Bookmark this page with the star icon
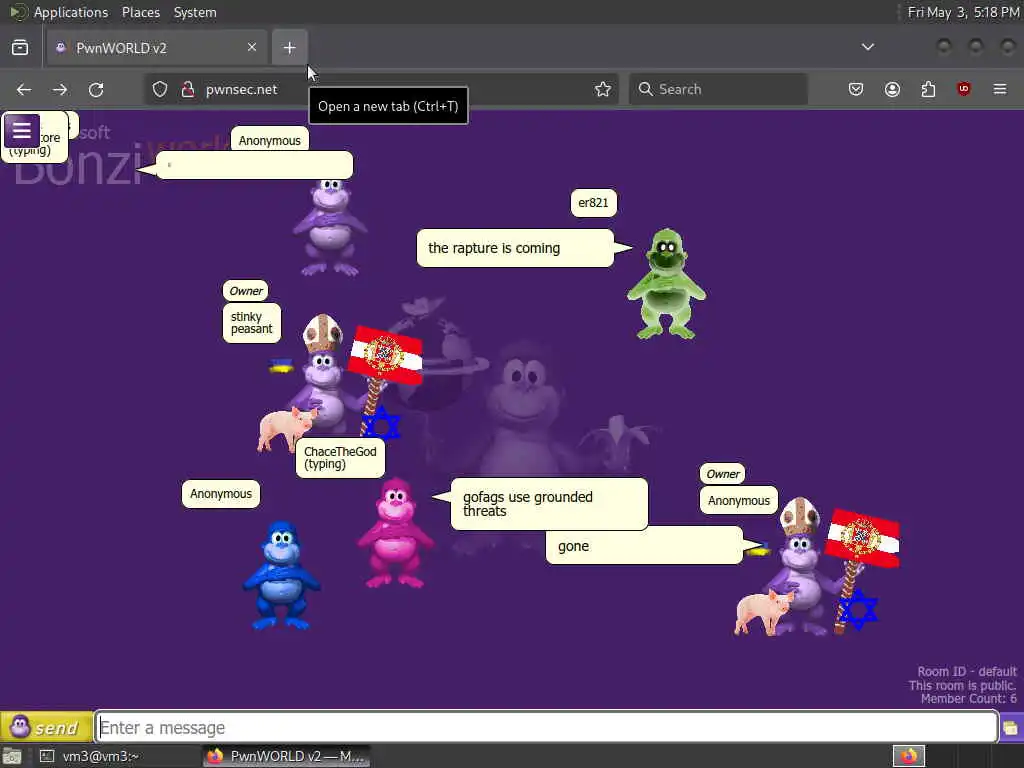 tap(603, 89)
